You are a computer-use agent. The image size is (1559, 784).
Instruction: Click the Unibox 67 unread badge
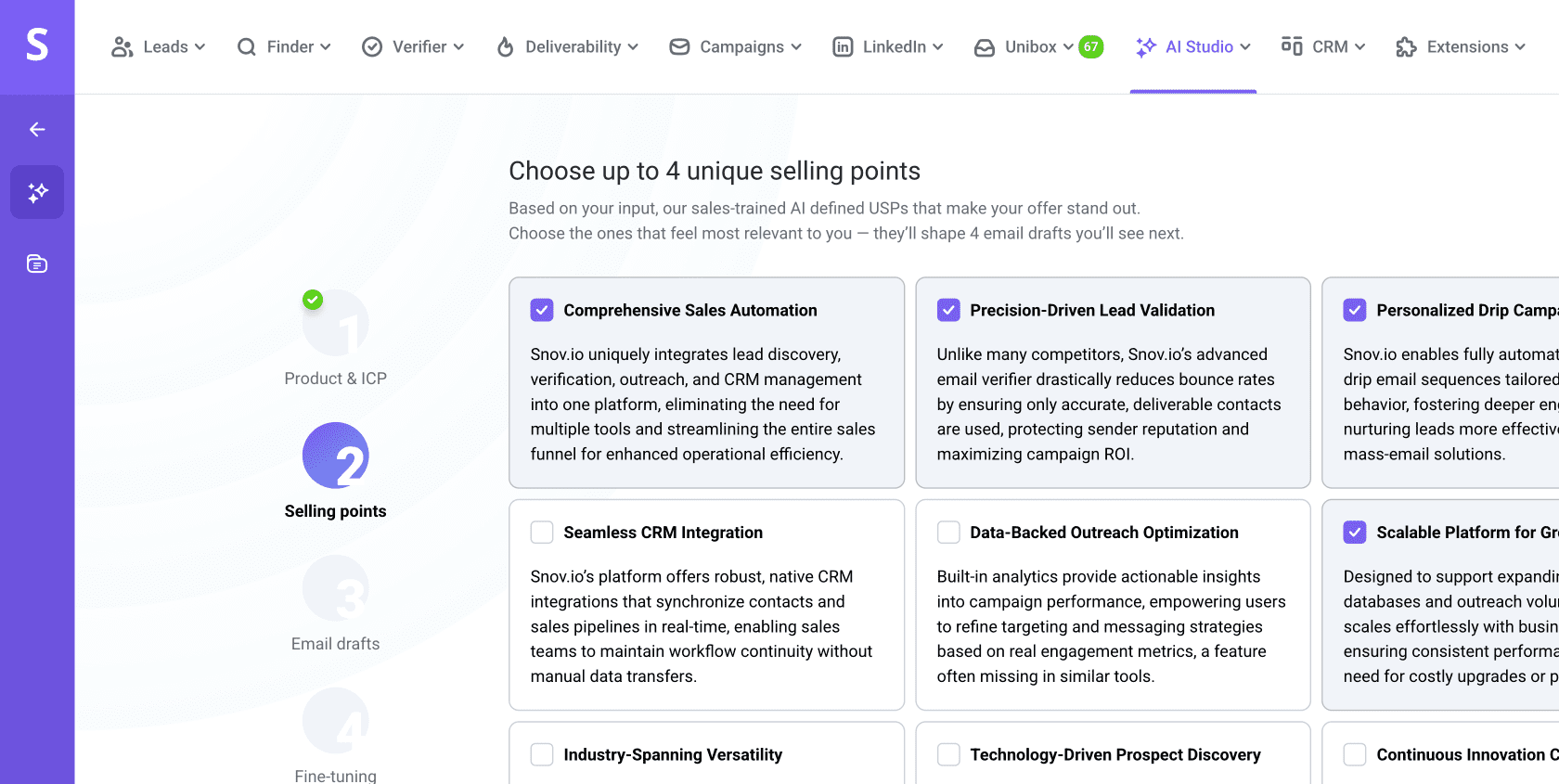[x=1091, y=47]
